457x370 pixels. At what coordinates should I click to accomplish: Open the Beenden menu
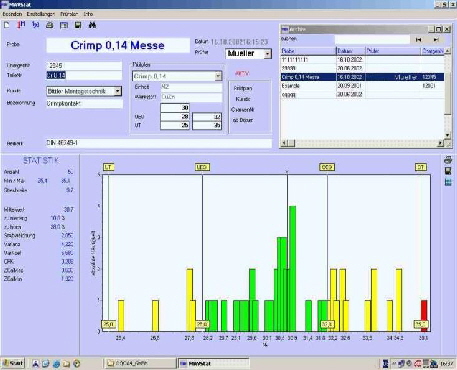[x=12, y=14]
